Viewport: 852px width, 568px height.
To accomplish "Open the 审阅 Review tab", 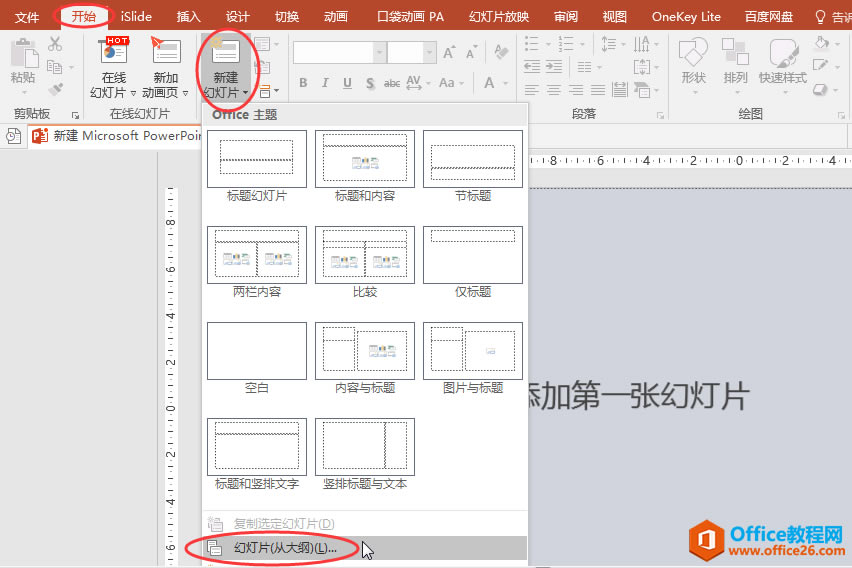I will (x=566, y=17).
